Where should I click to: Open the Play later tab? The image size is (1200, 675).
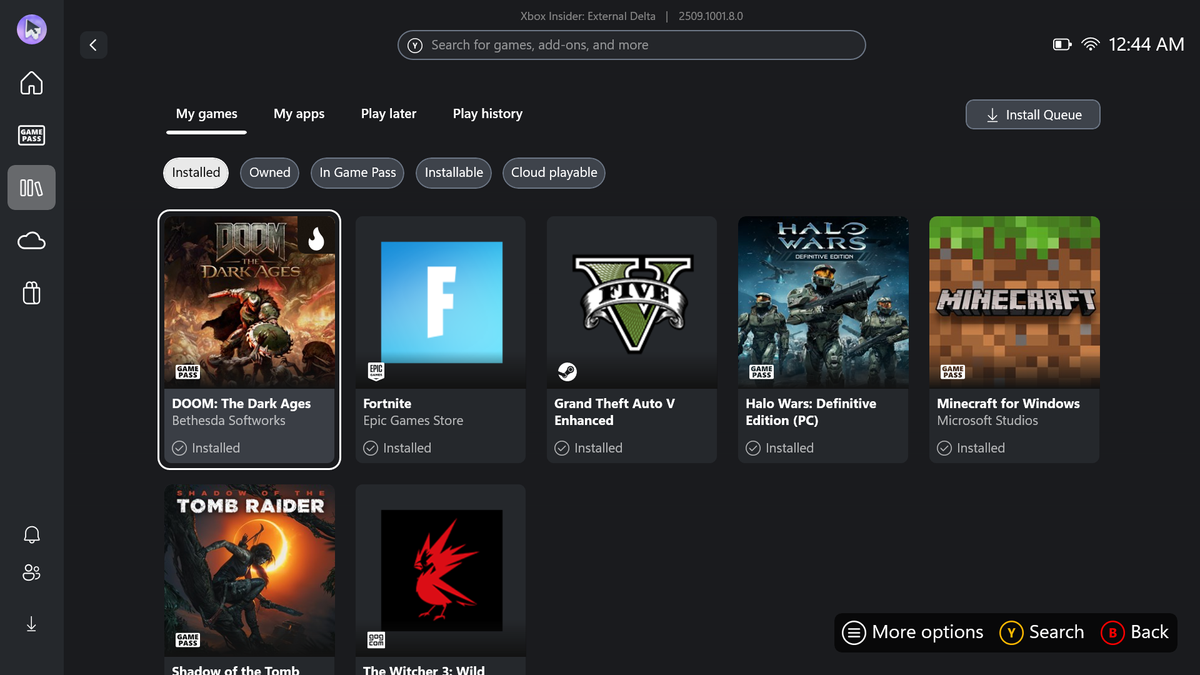pyautogui.click(x=388, y=113)
